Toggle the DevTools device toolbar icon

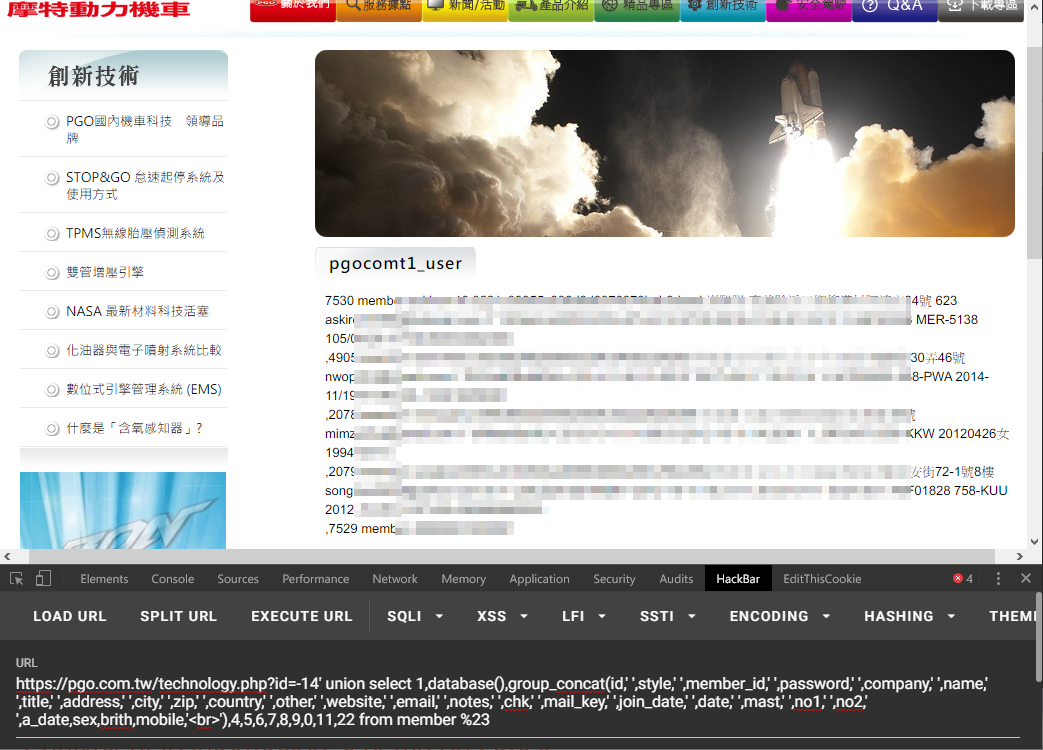pos(43,578)
